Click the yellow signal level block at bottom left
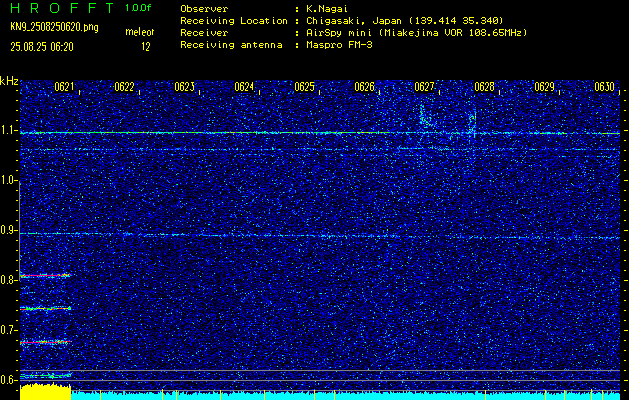The height and width of the screenshot is (400, 629). pos(45,392)
